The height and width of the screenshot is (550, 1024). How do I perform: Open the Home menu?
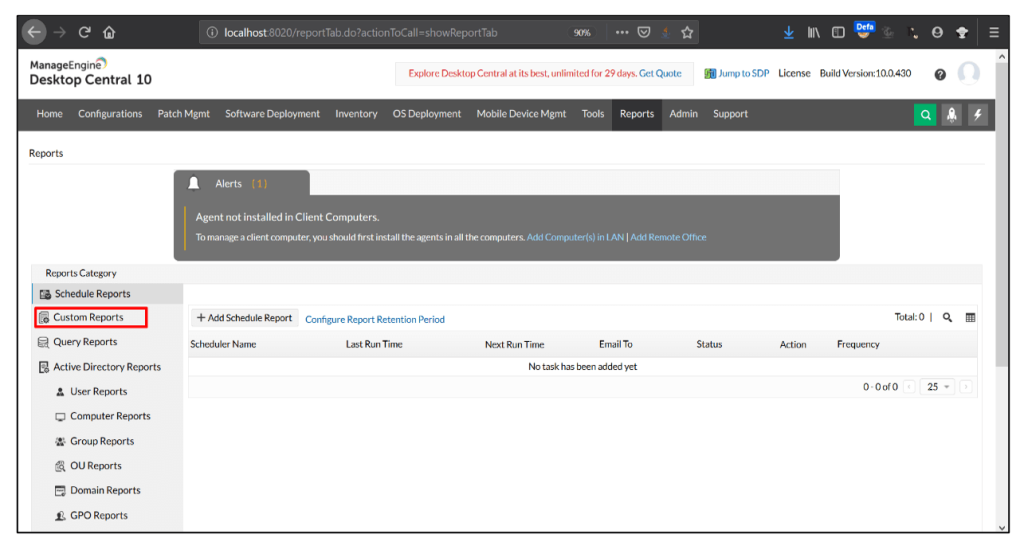[x=50, y=114]
